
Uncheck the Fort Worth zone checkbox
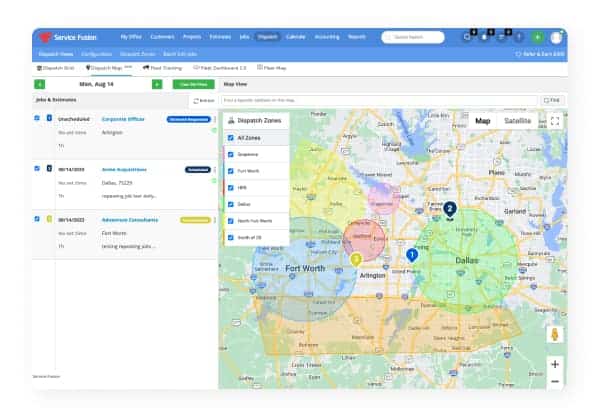[x=231, y=171]
